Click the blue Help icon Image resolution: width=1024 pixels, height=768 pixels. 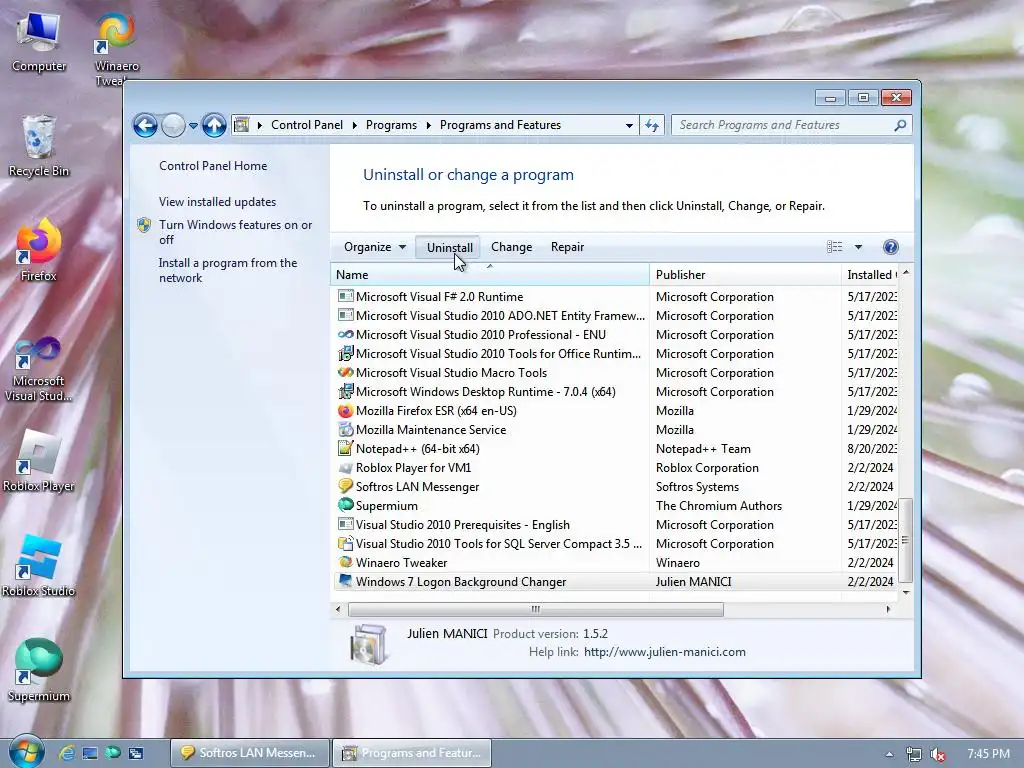[891, 247]
